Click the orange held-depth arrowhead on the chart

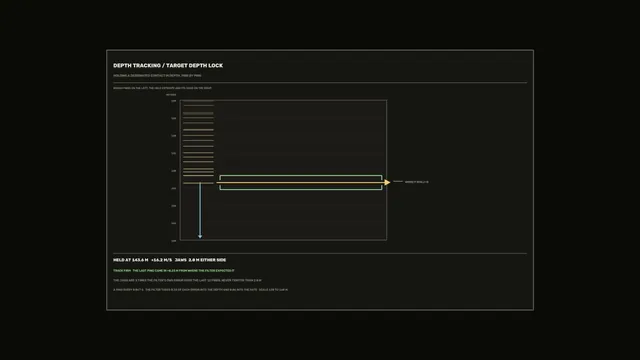pyautogui.click(x=387, y=182)
